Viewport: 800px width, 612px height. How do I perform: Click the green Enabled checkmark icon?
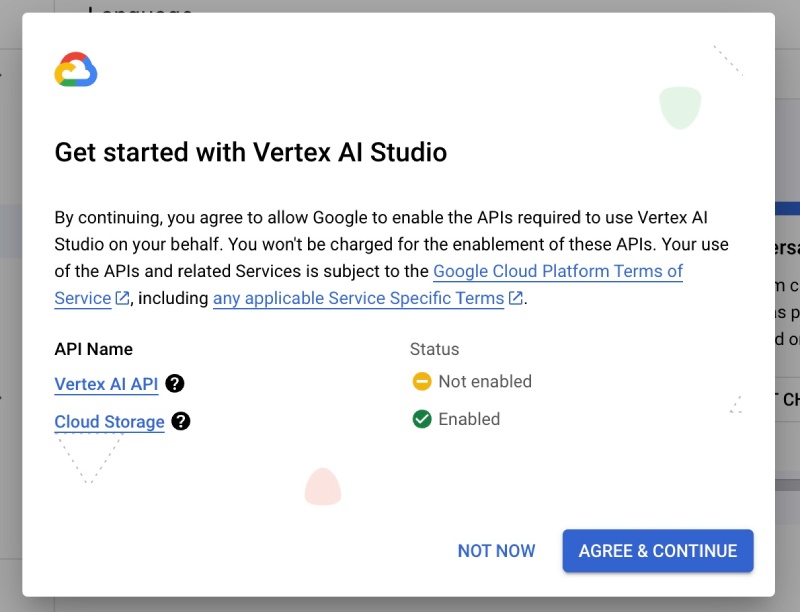[422, 419]
